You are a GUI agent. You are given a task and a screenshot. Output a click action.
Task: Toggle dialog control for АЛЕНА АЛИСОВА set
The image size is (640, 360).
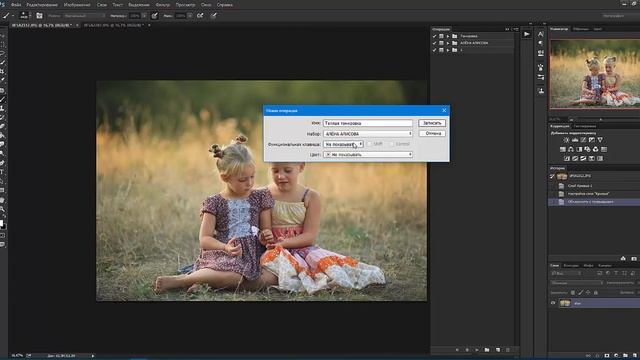point(441,43)
